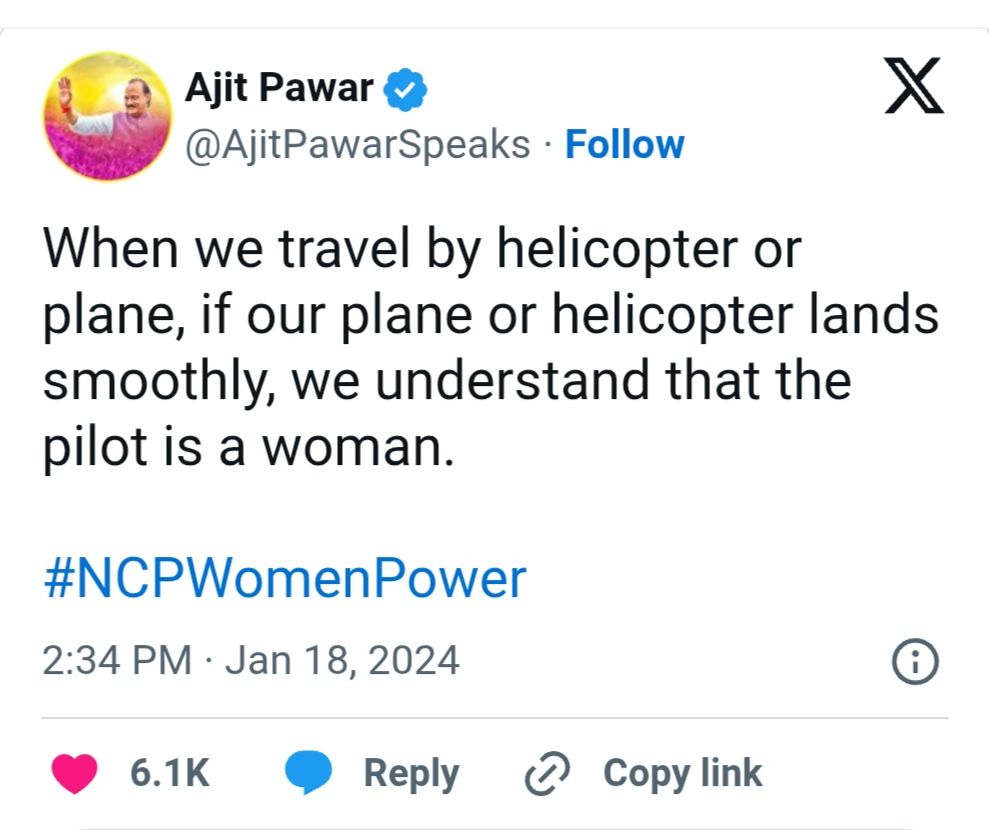Click the 6.1K likes count

(170, 774)
